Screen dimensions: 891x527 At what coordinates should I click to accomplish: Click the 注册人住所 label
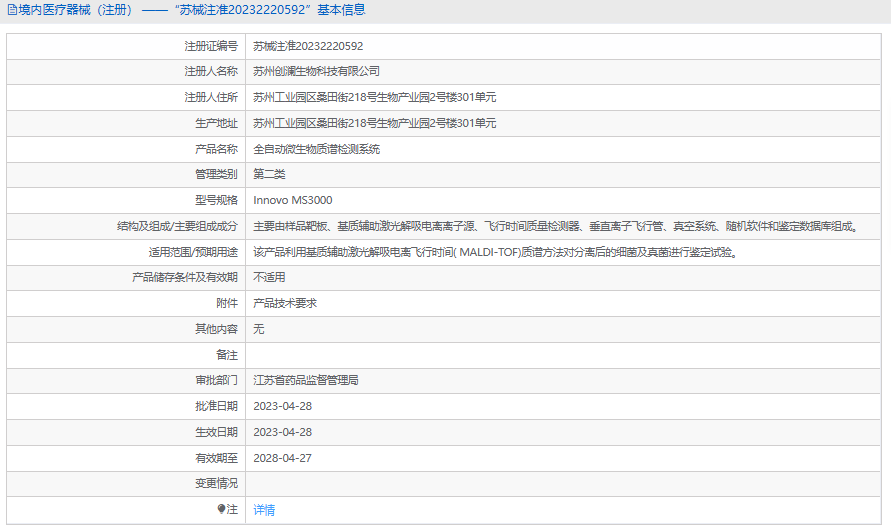point(211,97)
